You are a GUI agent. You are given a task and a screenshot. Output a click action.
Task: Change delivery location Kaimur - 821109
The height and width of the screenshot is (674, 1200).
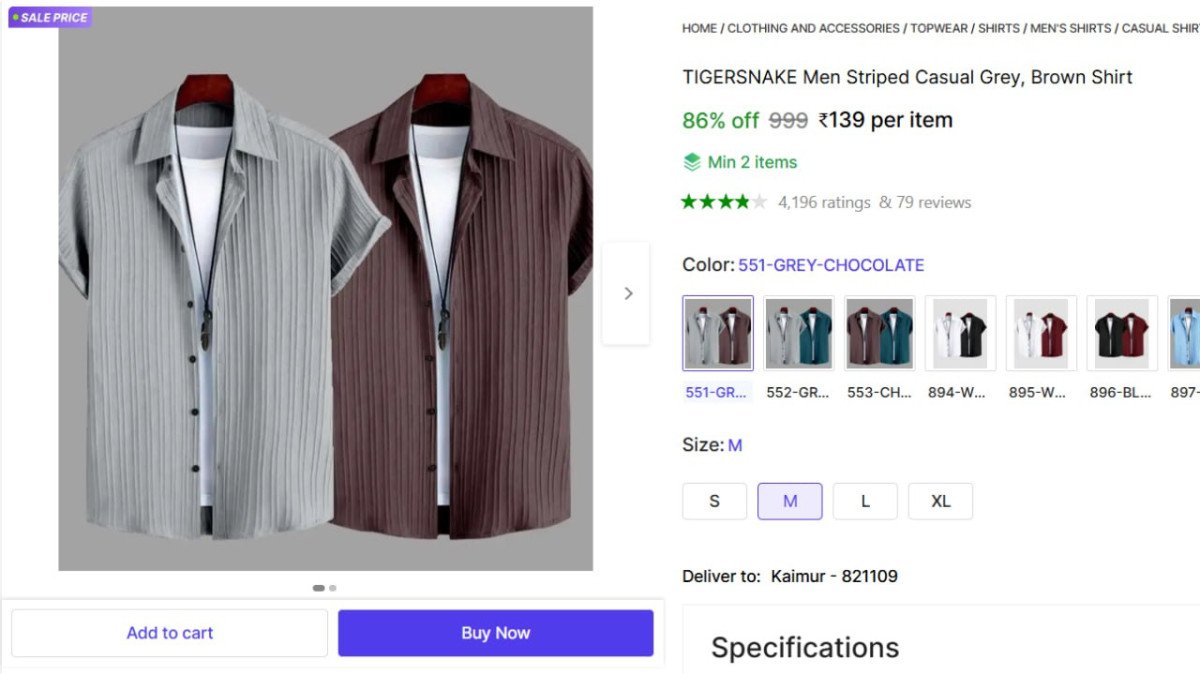(832, 575)
